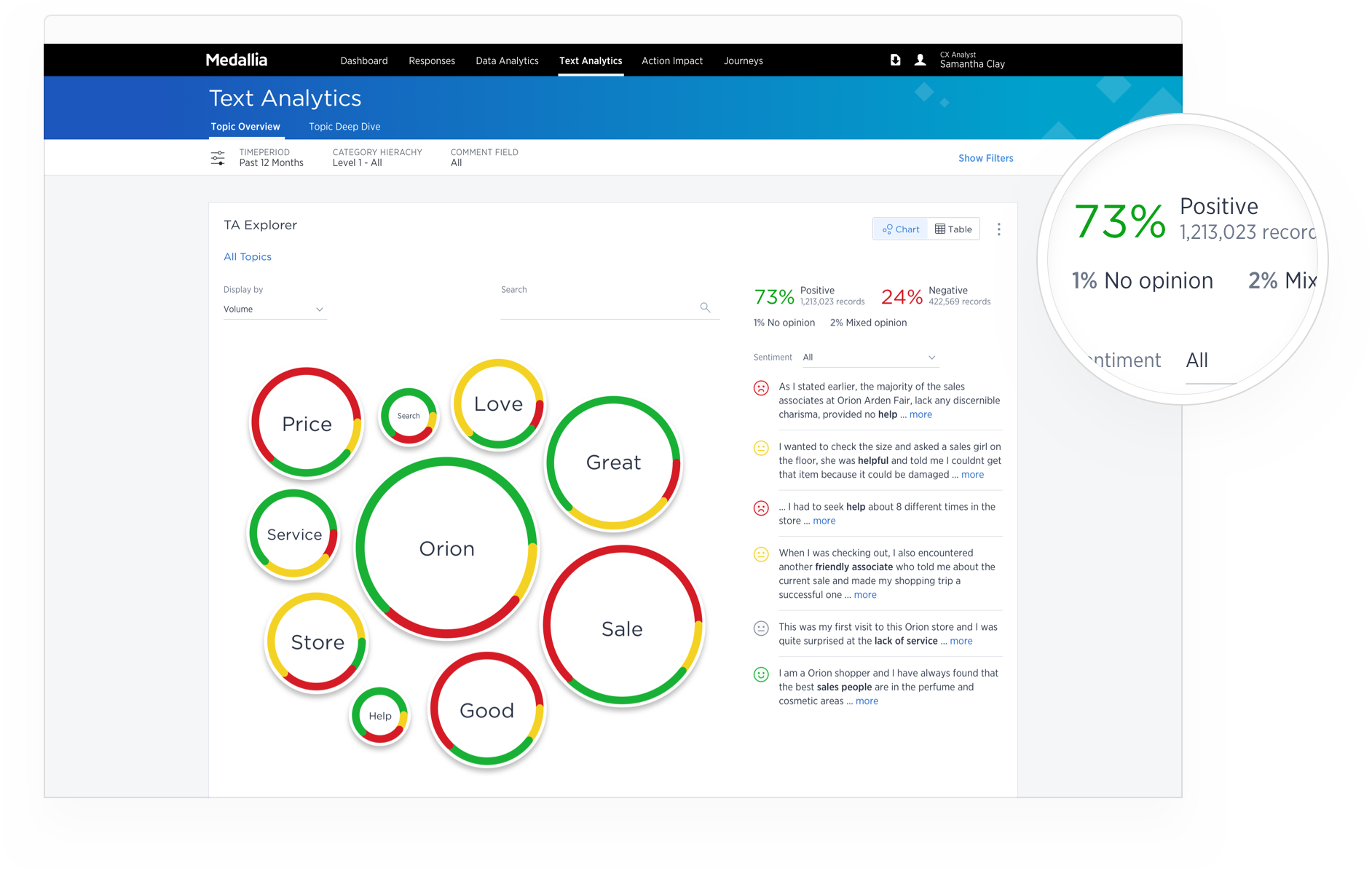This screenshot has width=1372, height=871.
Task: Open the Display by Volume dropdown
Action: coord(275,309)
